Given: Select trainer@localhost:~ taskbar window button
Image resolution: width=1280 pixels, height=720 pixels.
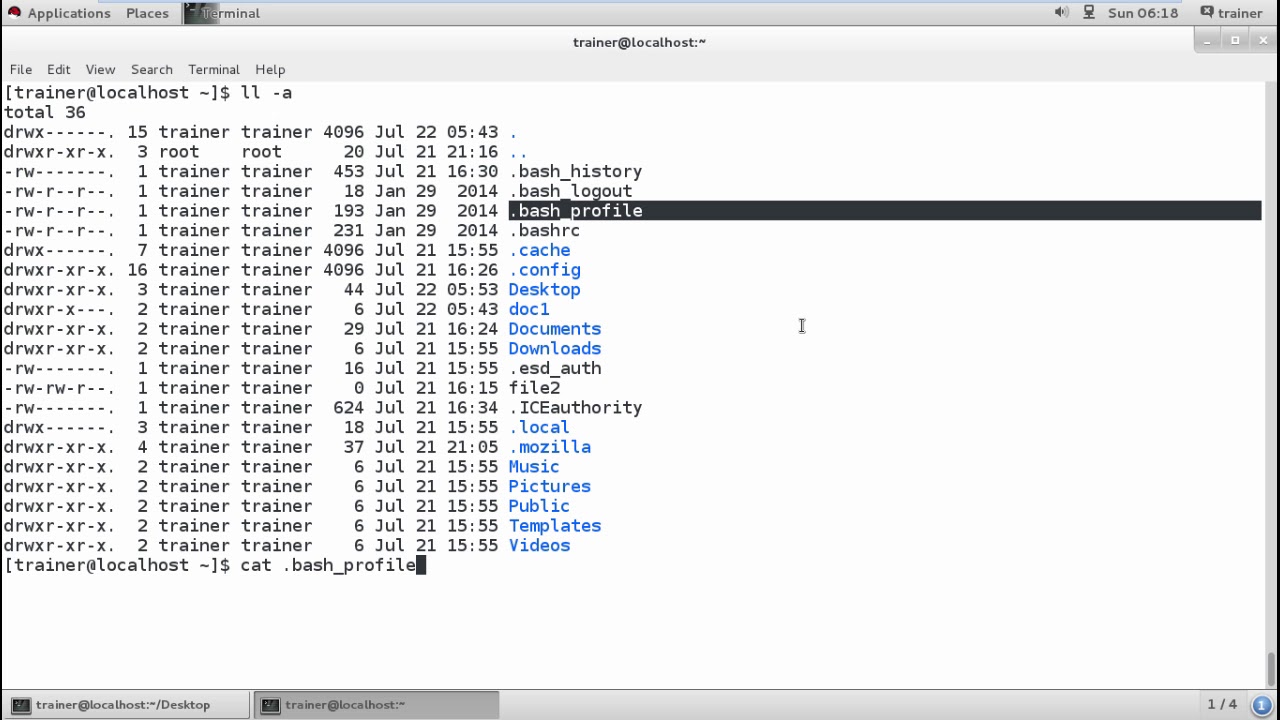Looking at the screenshot, I should click(x=376, y=705).
